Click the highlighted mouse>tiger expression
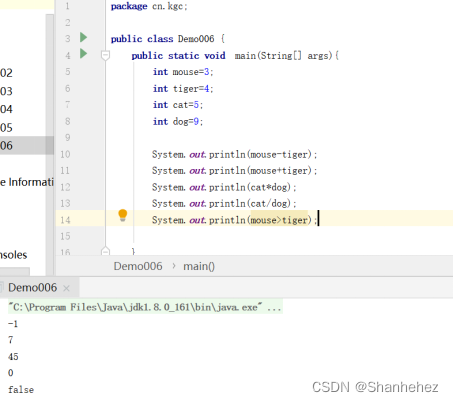454x402 pixels. coord(279,220)
